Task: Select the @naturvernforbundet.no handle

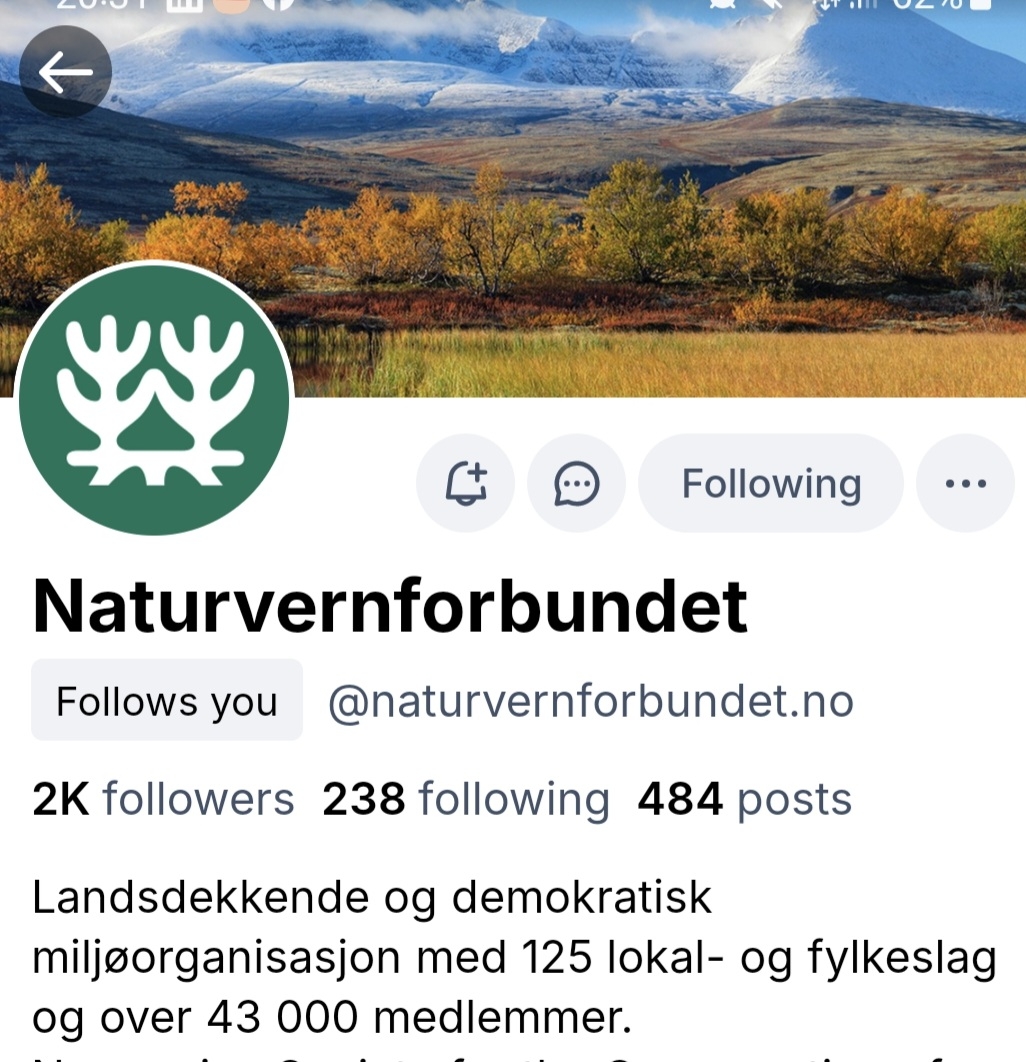Action: [x=591, y=701]
